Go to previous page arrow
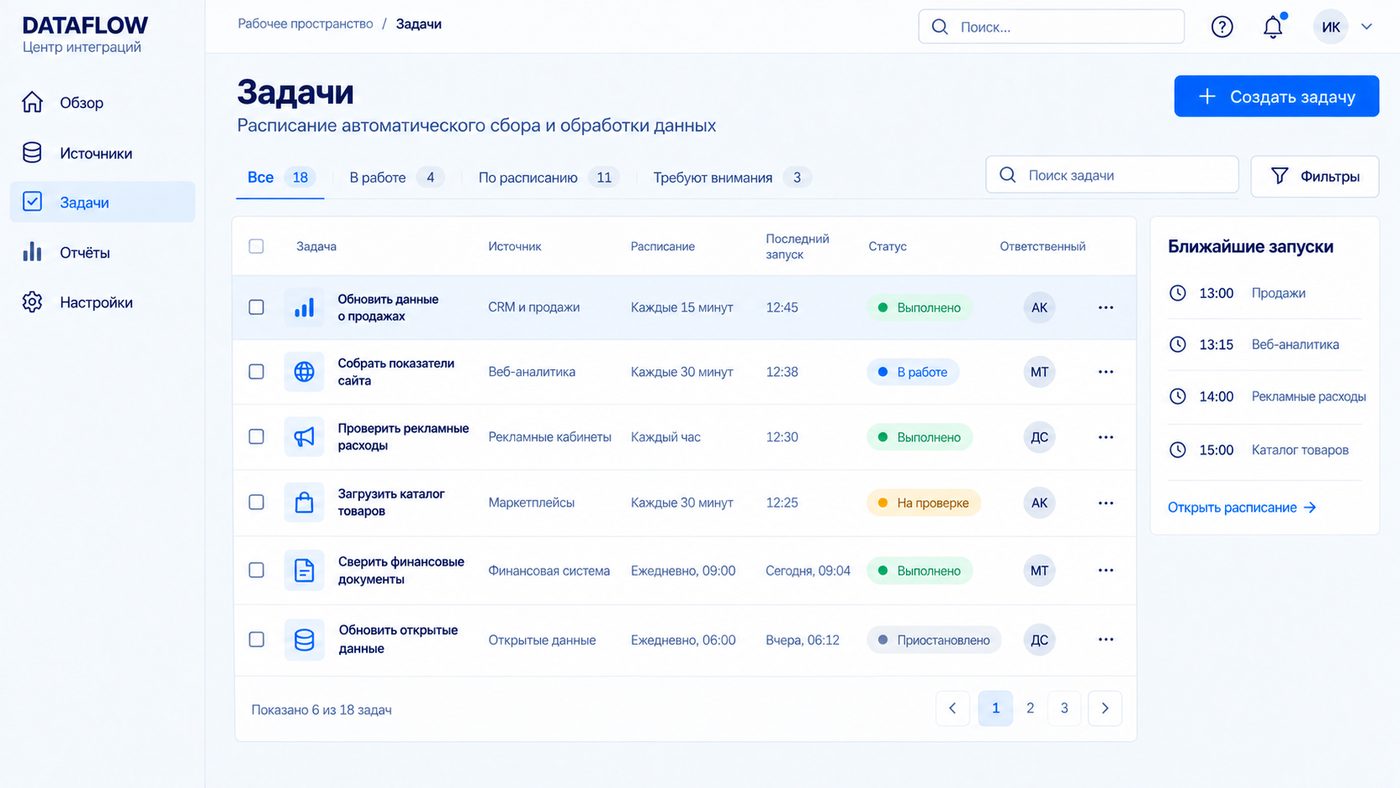The height and width of the screenshot is (788, 1400). coord(952,708)
